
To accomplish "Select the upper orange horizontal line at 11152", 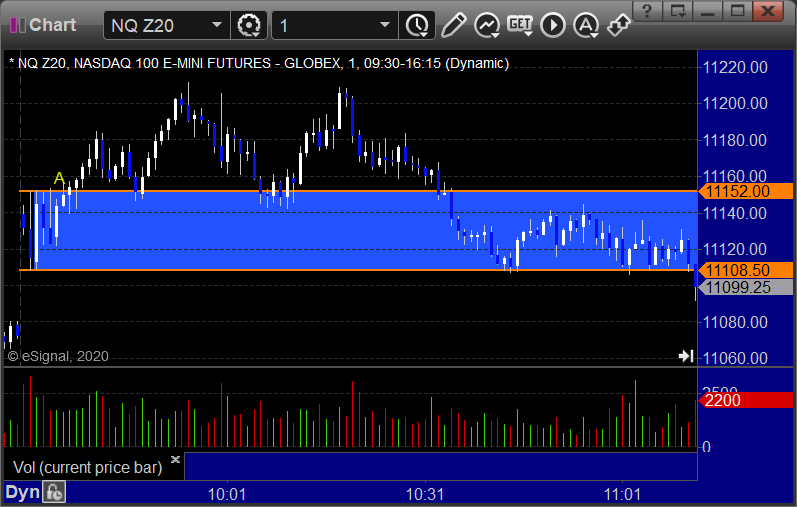I will [x=358, y=191].
